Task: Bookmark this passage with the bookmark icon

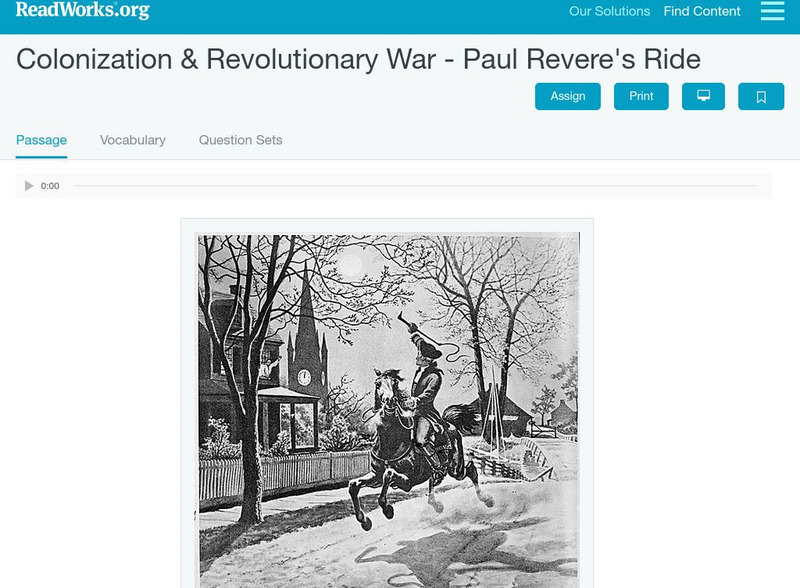Action: point(761,96)
